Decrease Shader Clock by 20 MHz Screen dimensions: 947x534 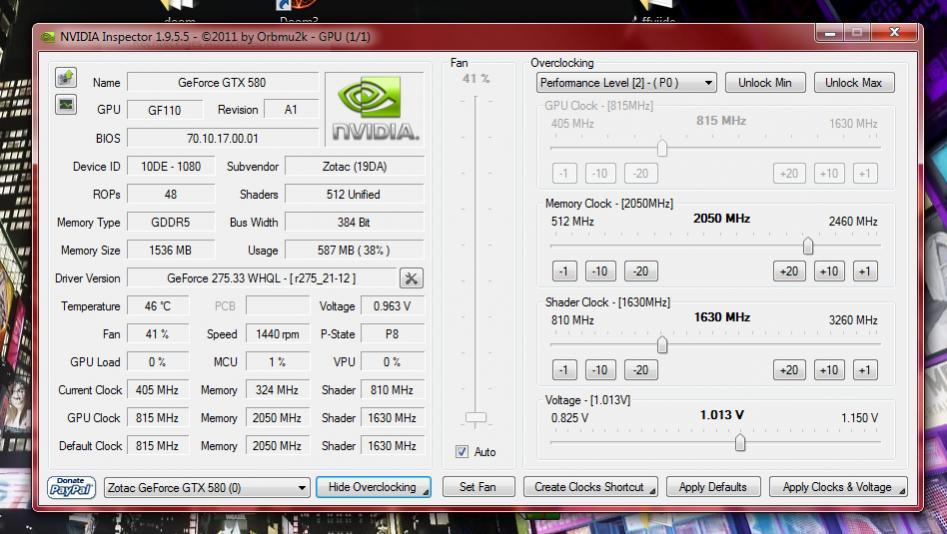(x=641, y=370)
